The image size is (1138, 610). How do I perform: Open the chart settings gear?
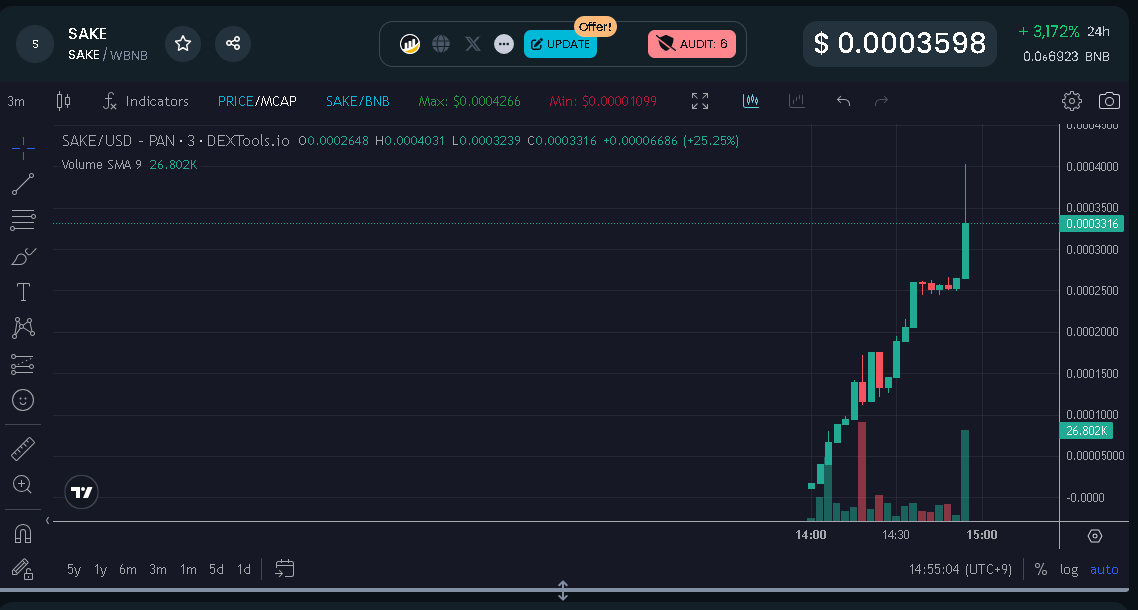tap(1071, 100)
